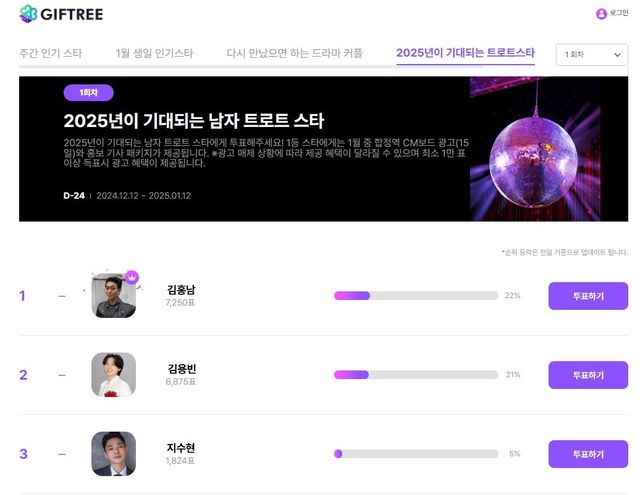
Task: Open the 1월 생일 인기스타 tab
Action: click(x=154, y=53)
